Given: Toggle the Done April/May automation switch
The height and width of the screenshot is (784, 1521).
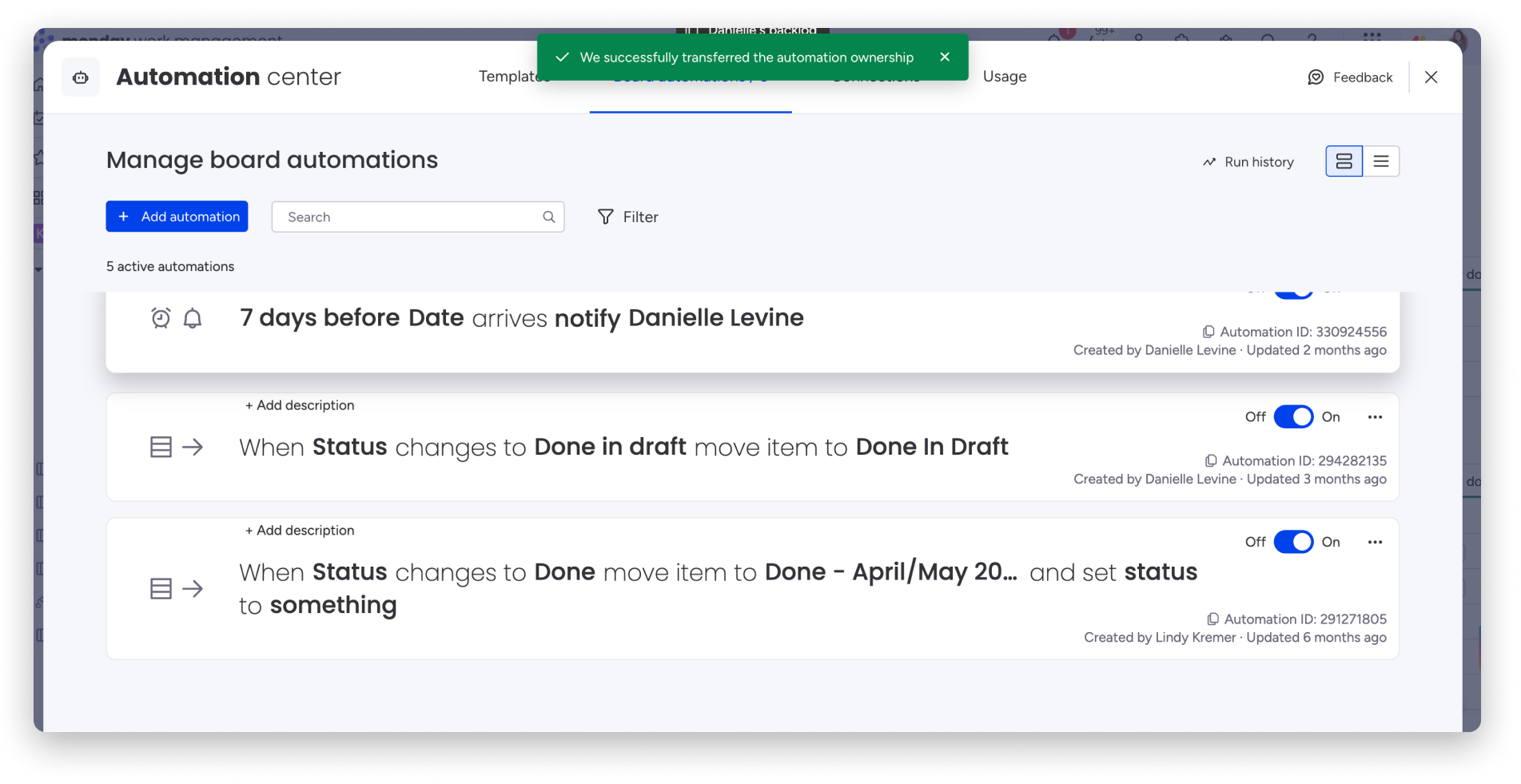Looking at the screenshot, I should [1293, 542].
